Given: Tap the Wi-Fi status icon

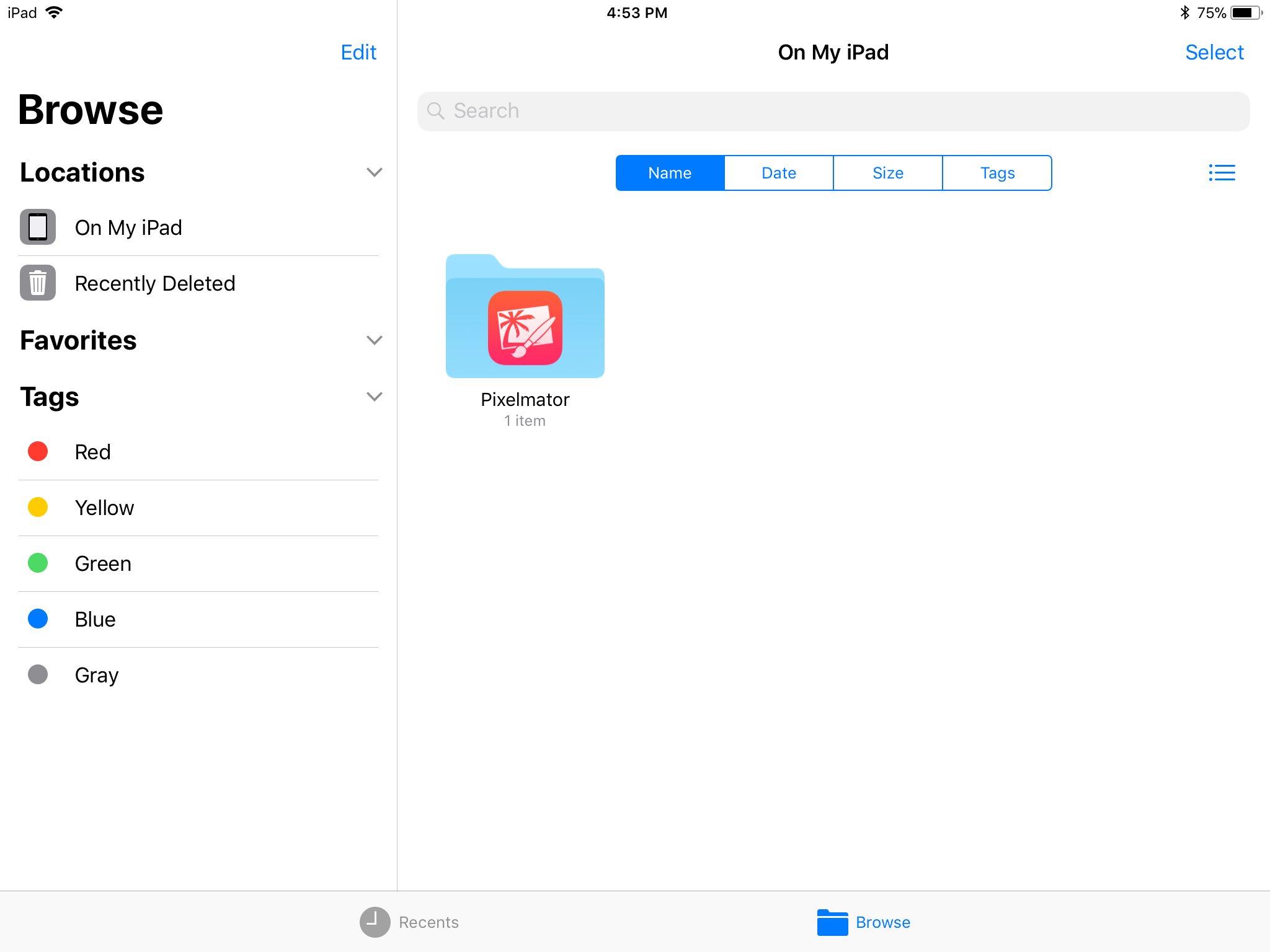Looking at the screenshot, I should (55, 12).
